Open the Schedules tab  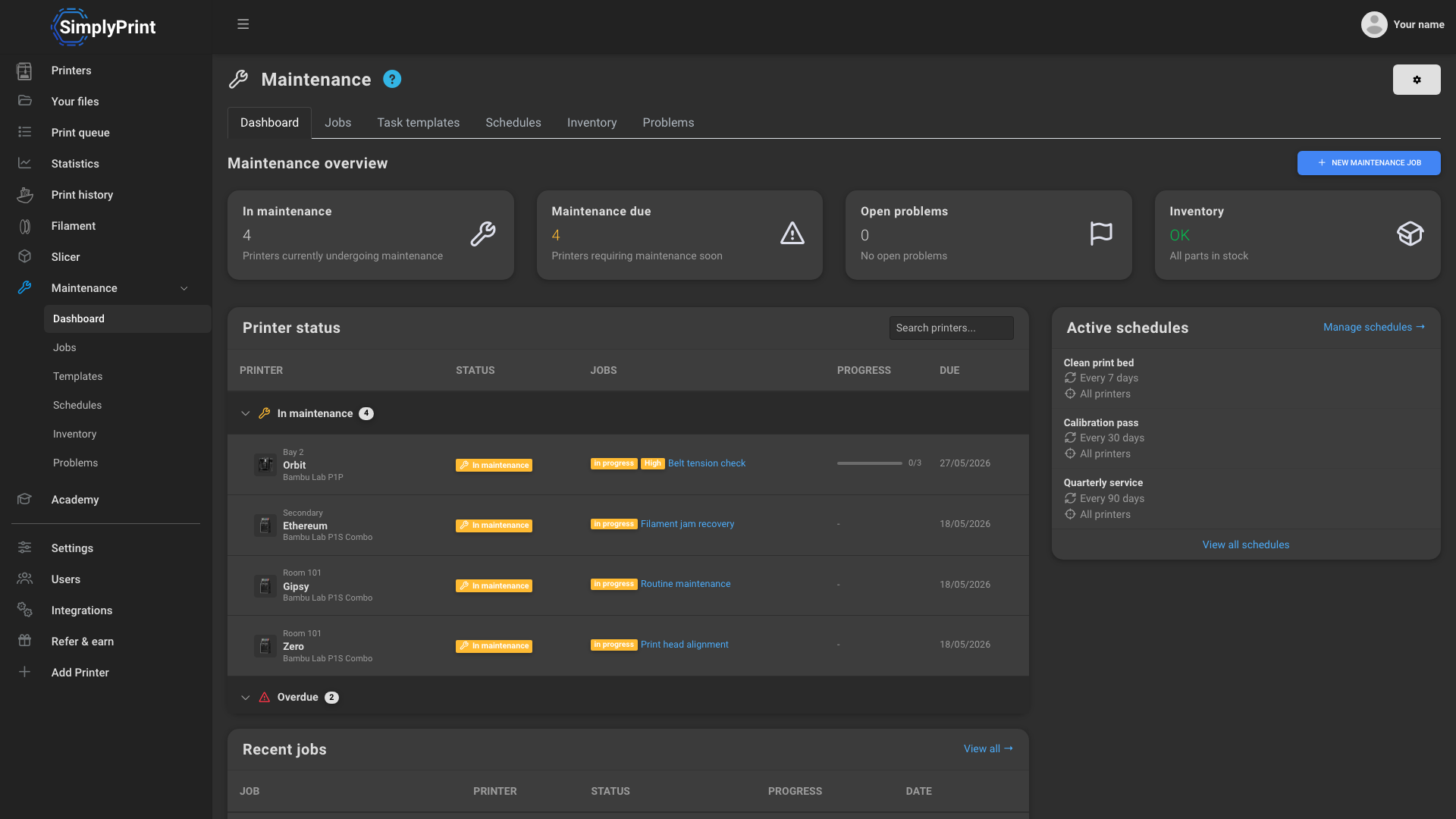pyautogui.click(x=513, y=123)
